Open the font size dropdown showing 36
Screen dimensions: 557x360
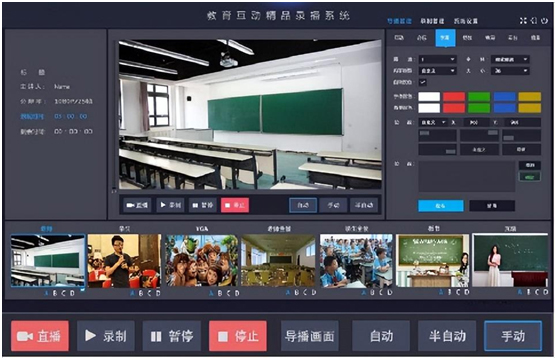coord(510,71)
